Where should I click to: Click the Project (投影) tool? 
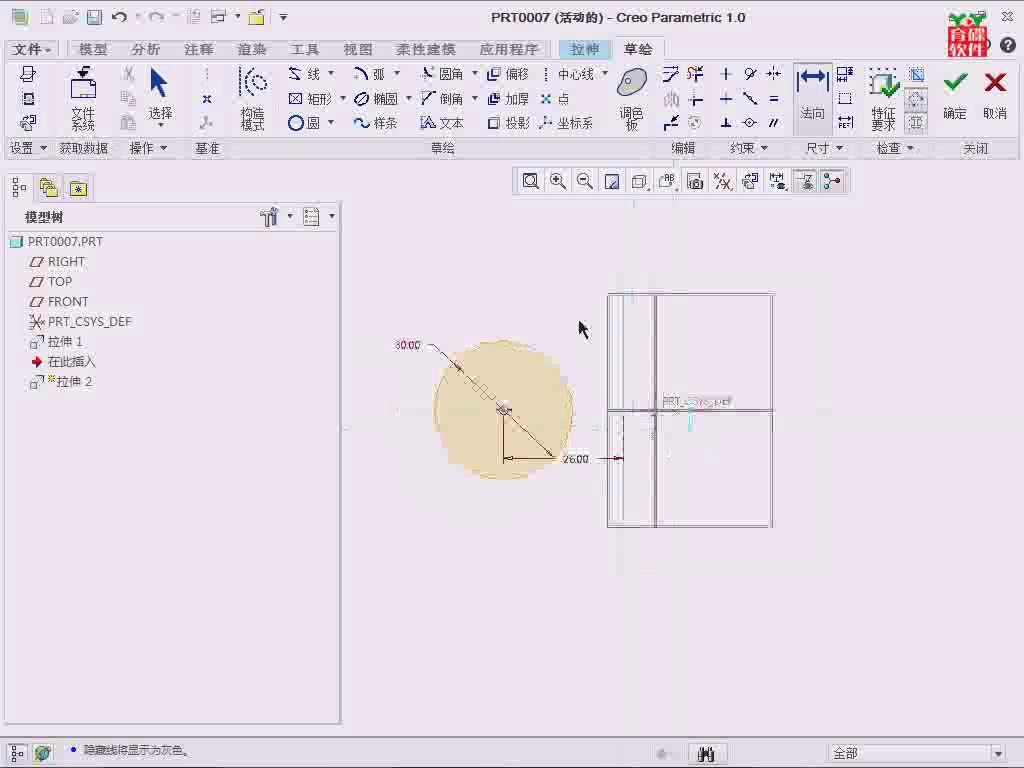[x=508, y=123]
